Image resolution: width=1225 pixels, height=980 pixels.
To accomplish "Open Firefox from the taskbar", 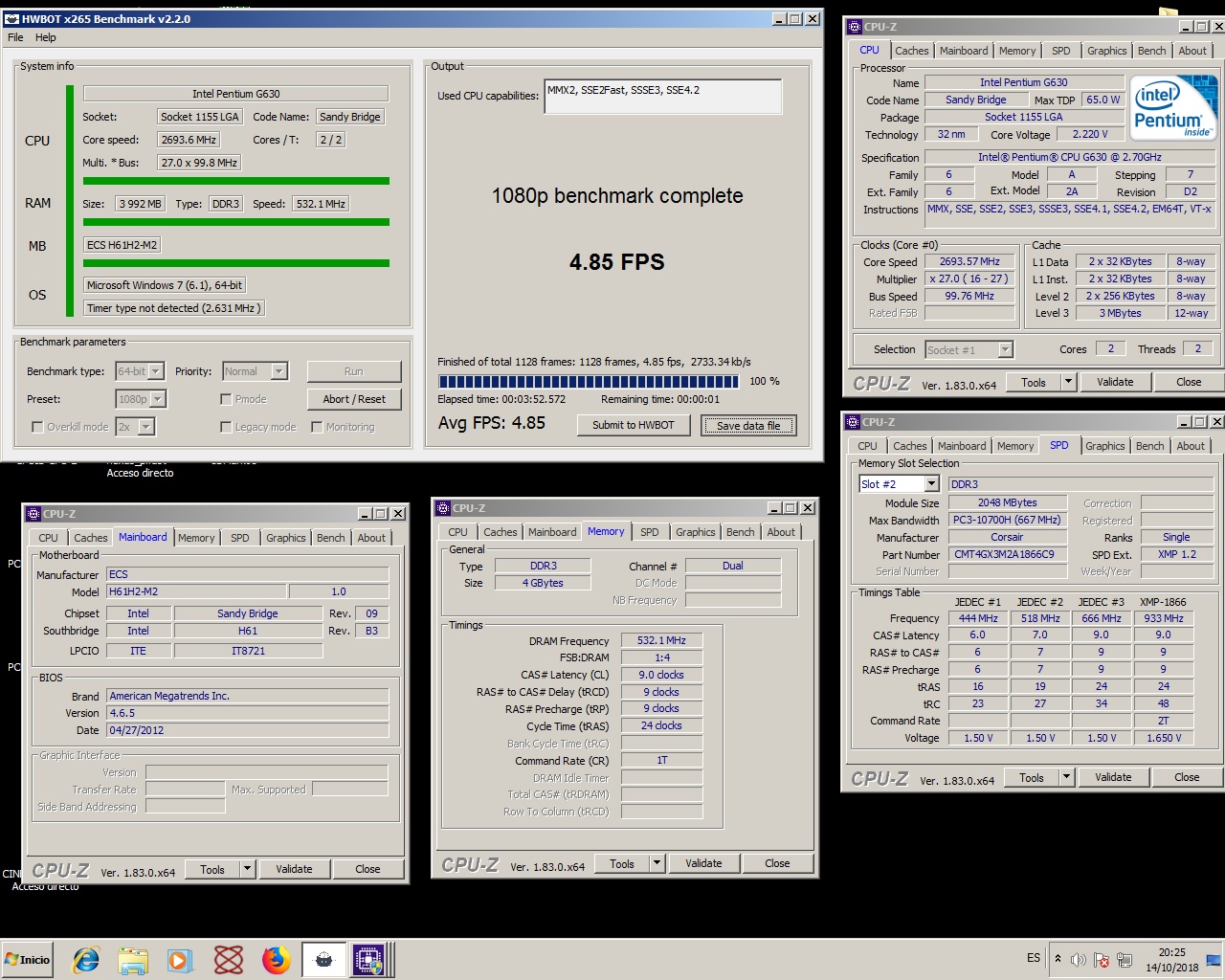I will (277, 959).
